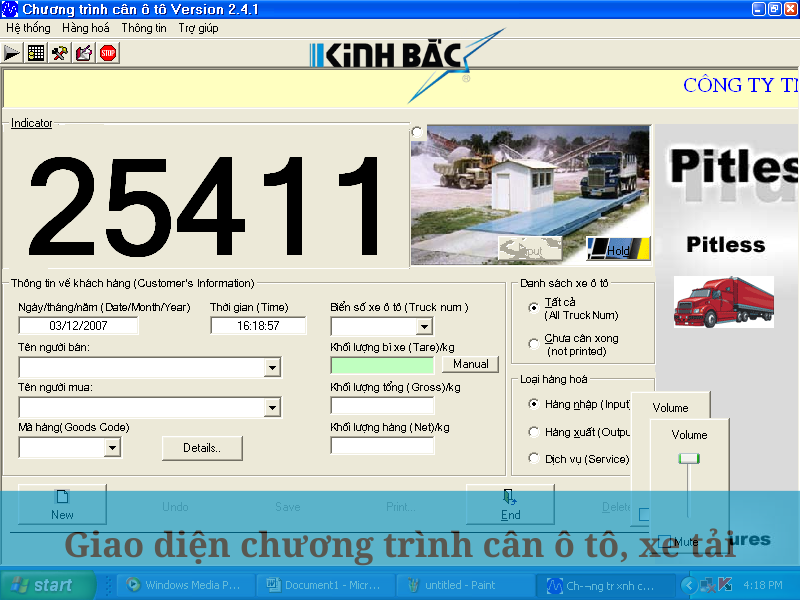Image resolution: width=800 pixels, height=600 pixels.
Task: Click the Manual button
Action: 470,364
